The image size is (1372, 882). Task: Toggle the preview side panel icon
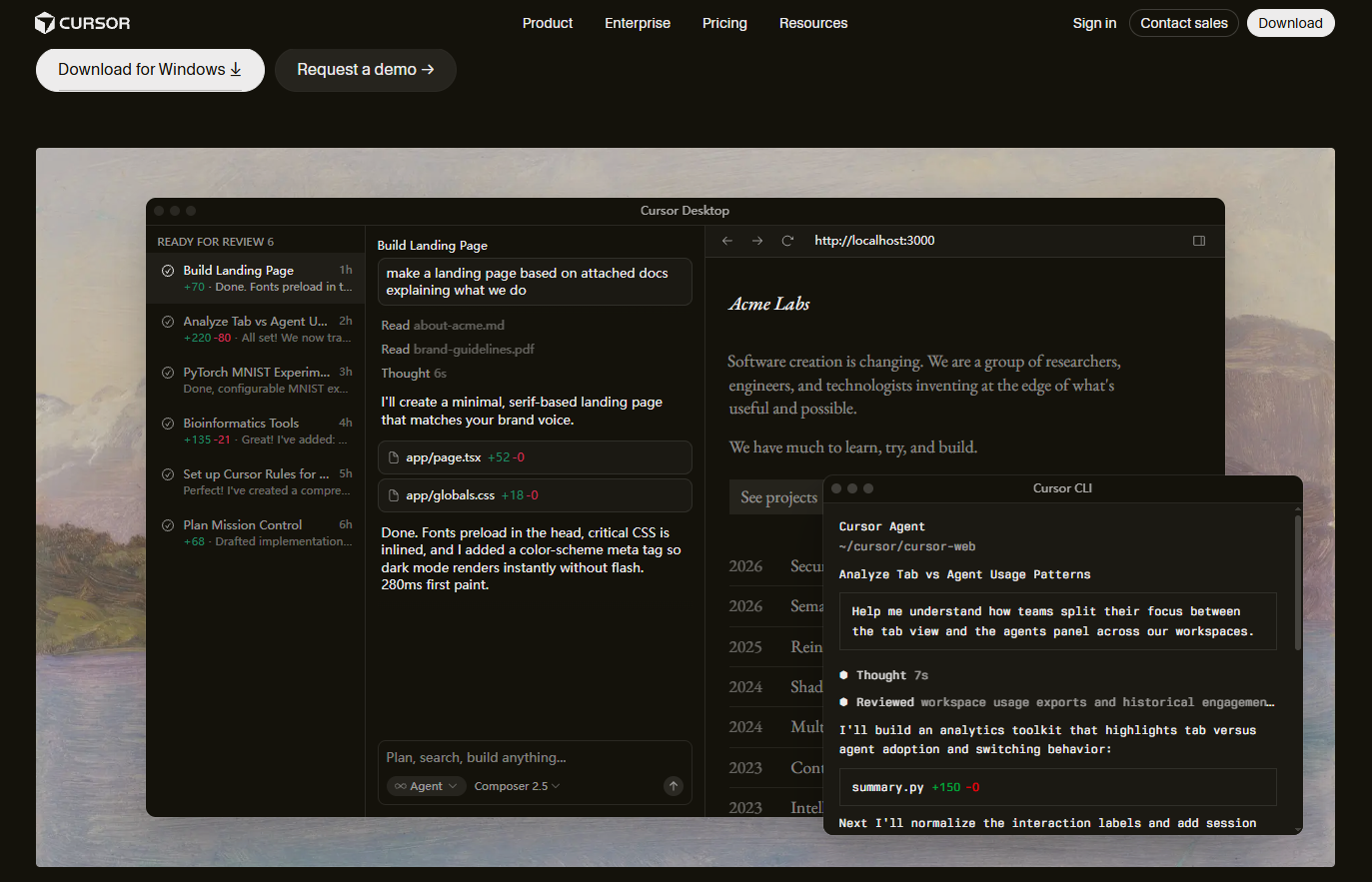coord(1199,241)
